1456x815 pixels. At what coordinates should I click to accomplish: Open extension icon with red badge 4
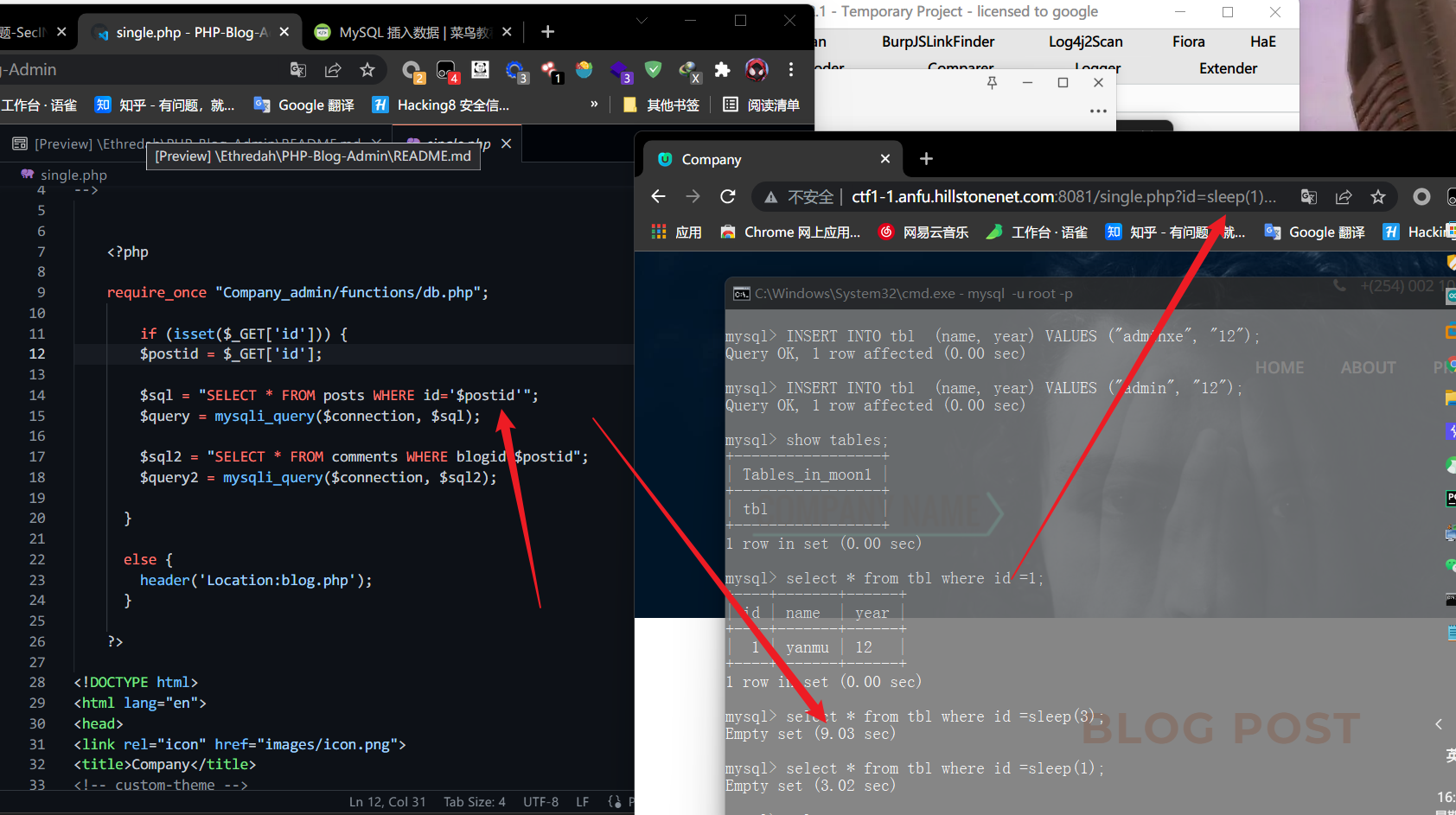click(x=447, y=71)
